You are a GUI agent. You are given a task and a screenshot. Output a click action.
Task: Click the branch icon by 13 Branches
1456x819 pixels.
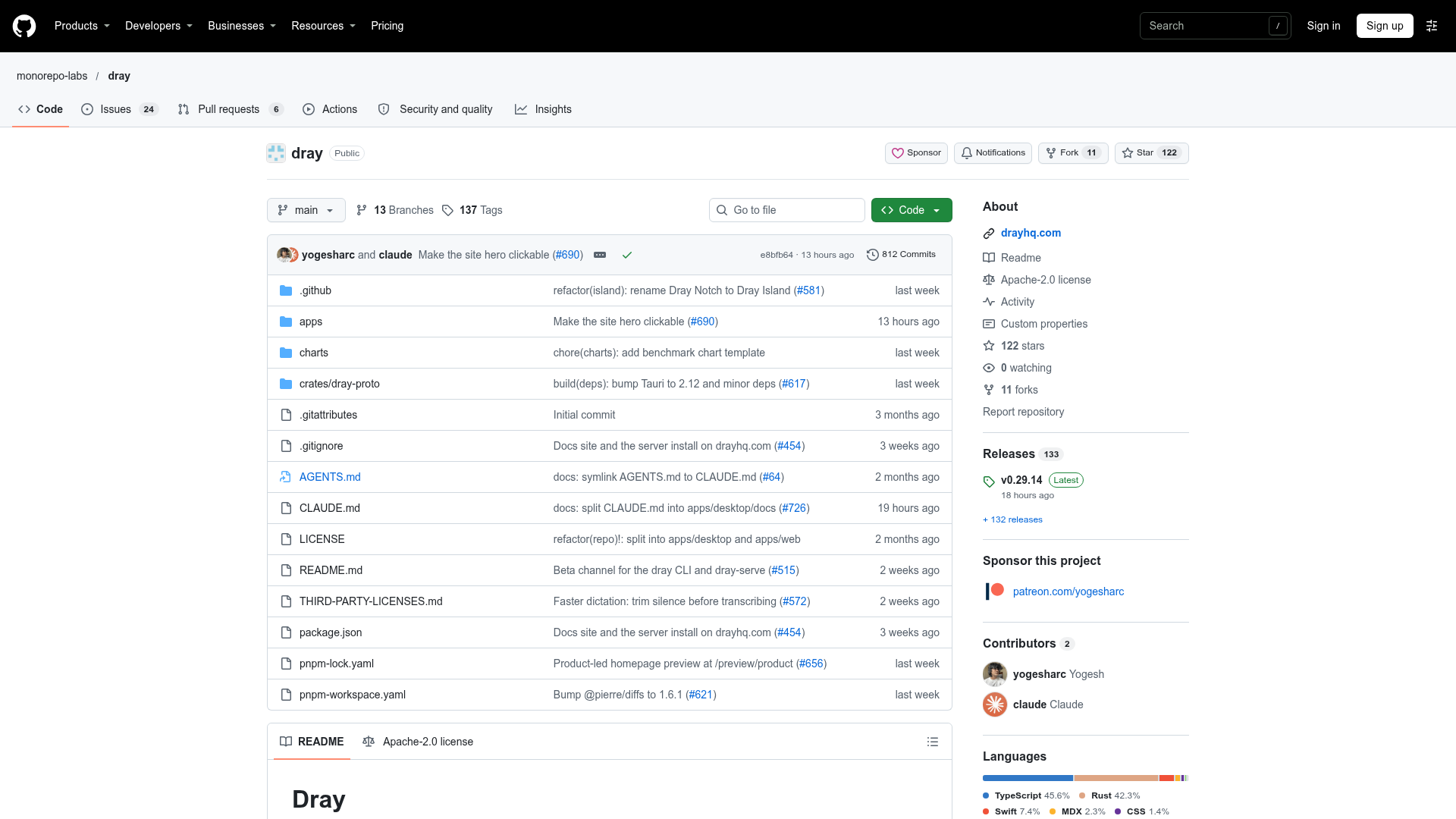362,210
